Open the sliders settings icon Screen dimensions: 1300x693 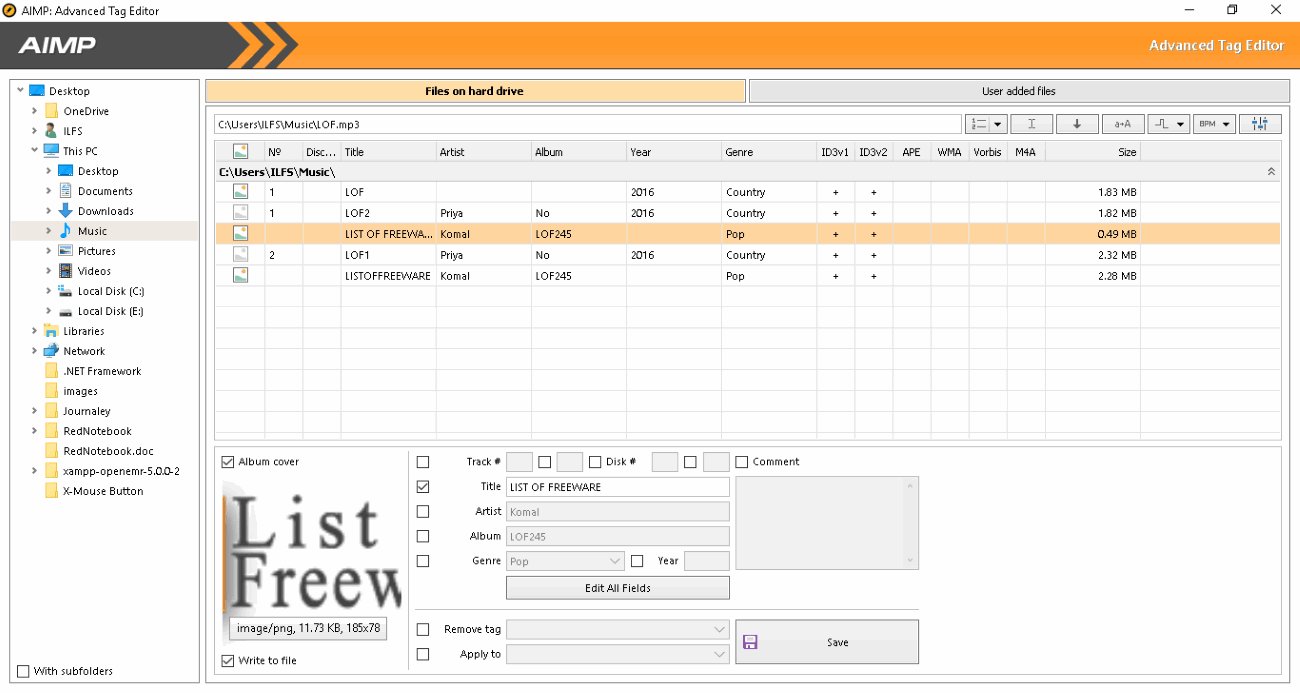point(1260,124)
